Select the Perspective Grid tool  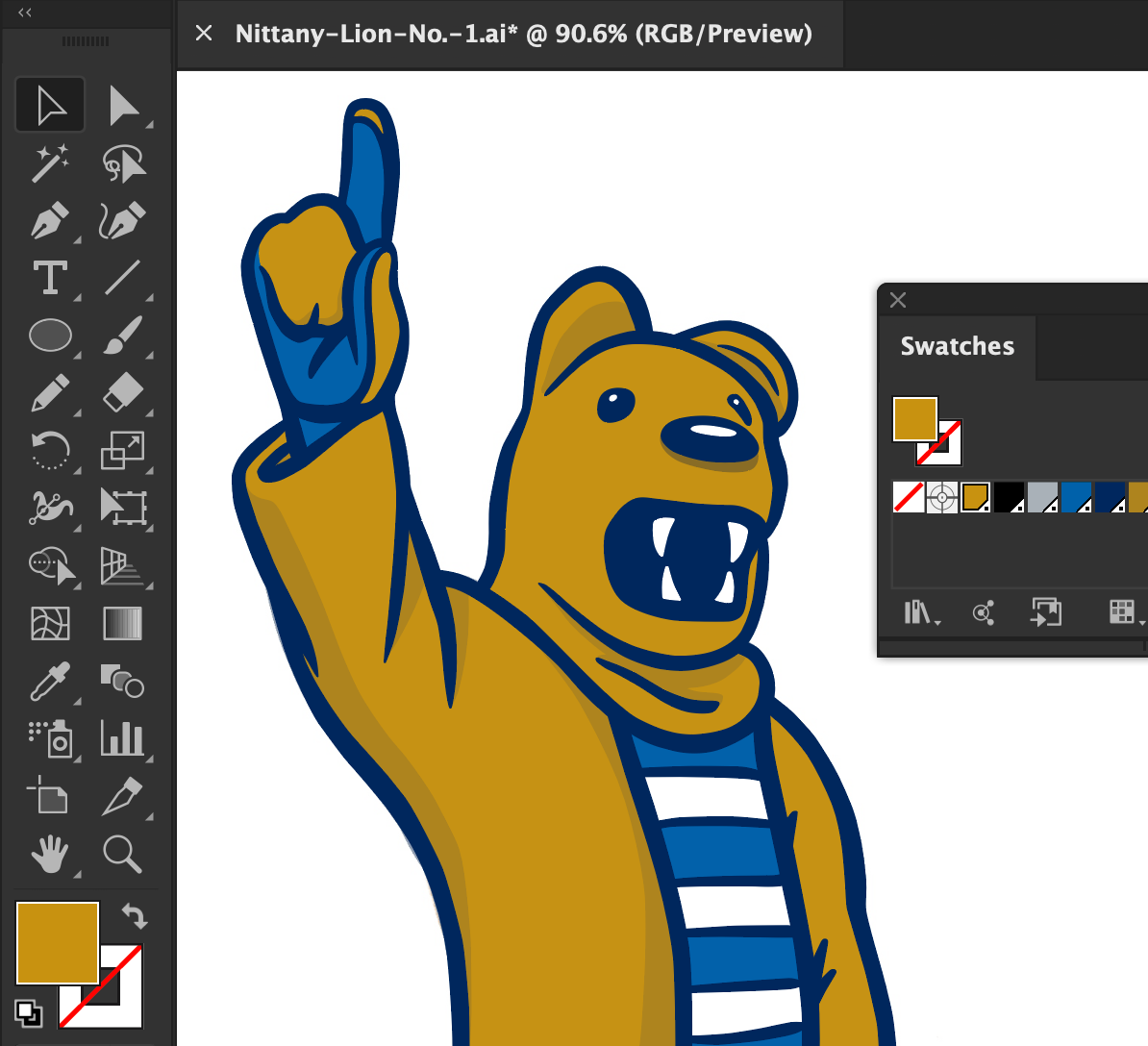click(x=122, y=566)
